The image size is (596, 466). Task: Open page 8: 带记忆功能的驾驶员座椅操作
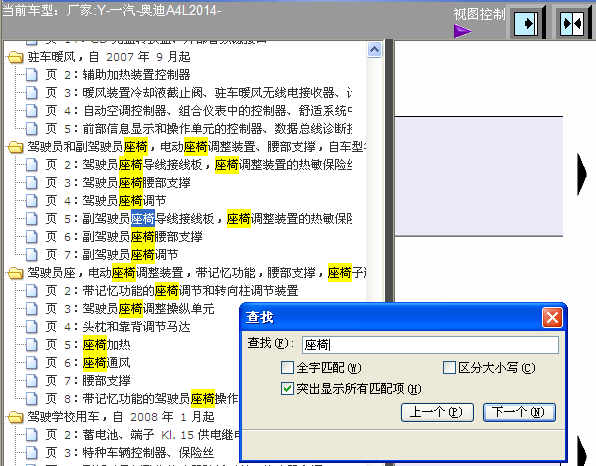pos(142,399)
